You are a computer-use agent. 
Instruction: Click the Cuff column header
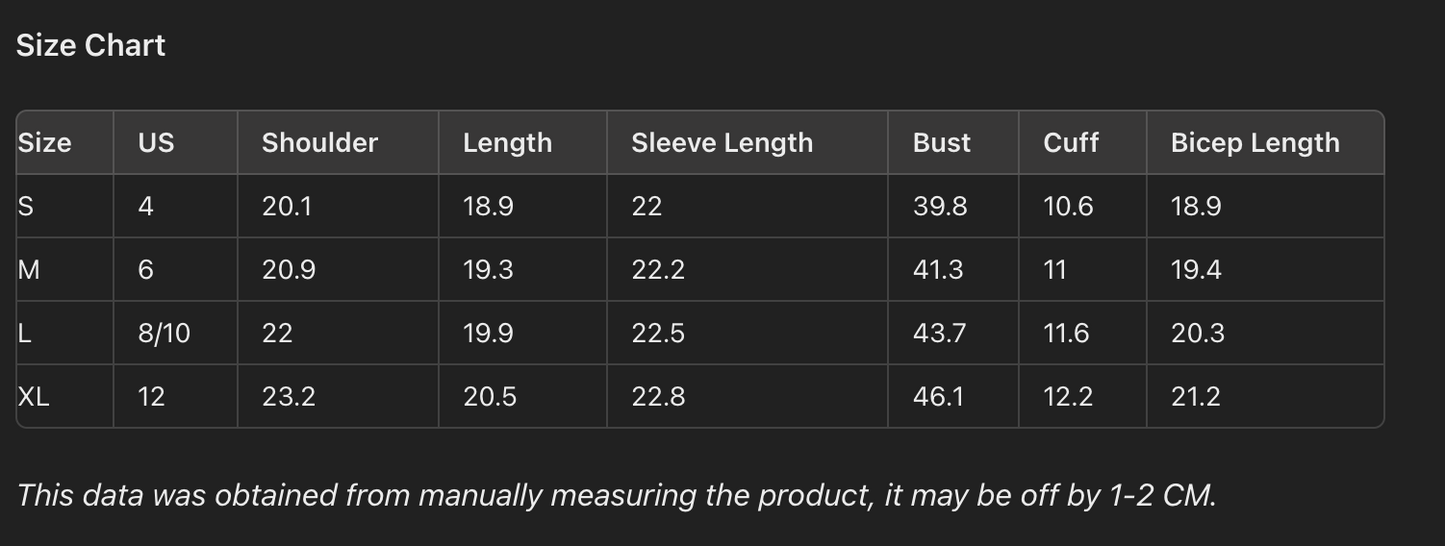coord(1070,143)
